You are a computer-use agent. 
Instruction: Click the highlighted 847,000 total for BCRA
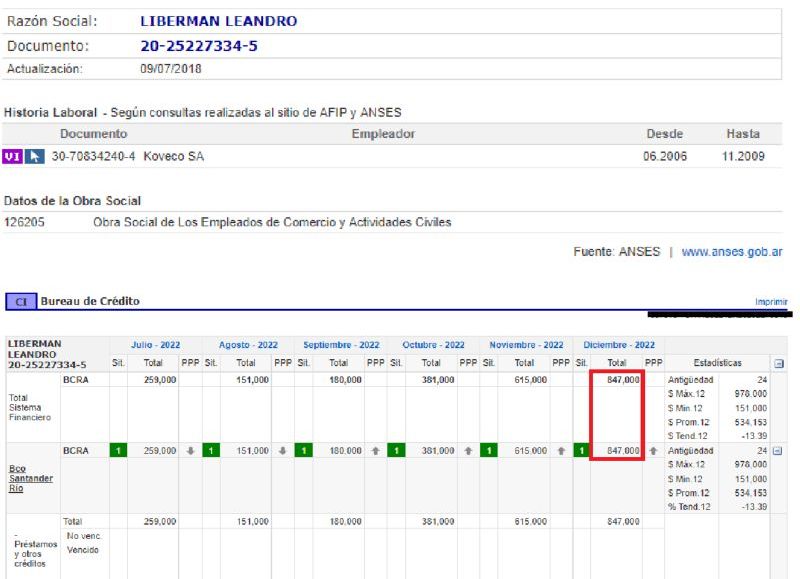[x=620, y=380]
